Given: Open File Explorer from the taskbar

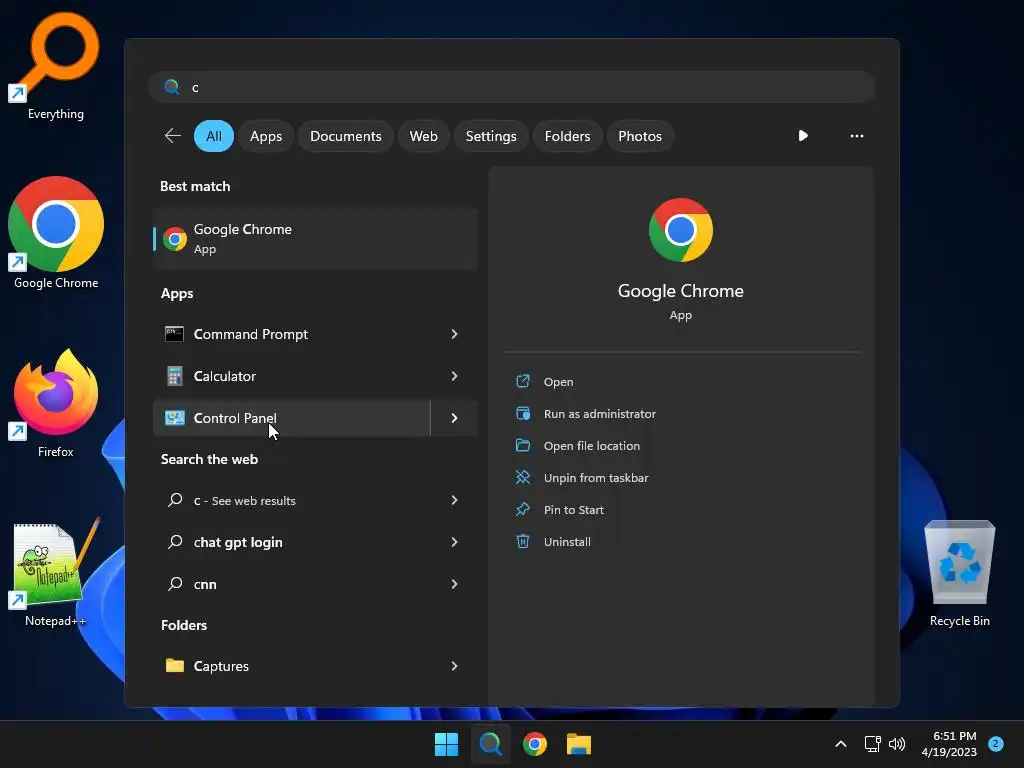Looking at the screenshot, I should 579,744.
